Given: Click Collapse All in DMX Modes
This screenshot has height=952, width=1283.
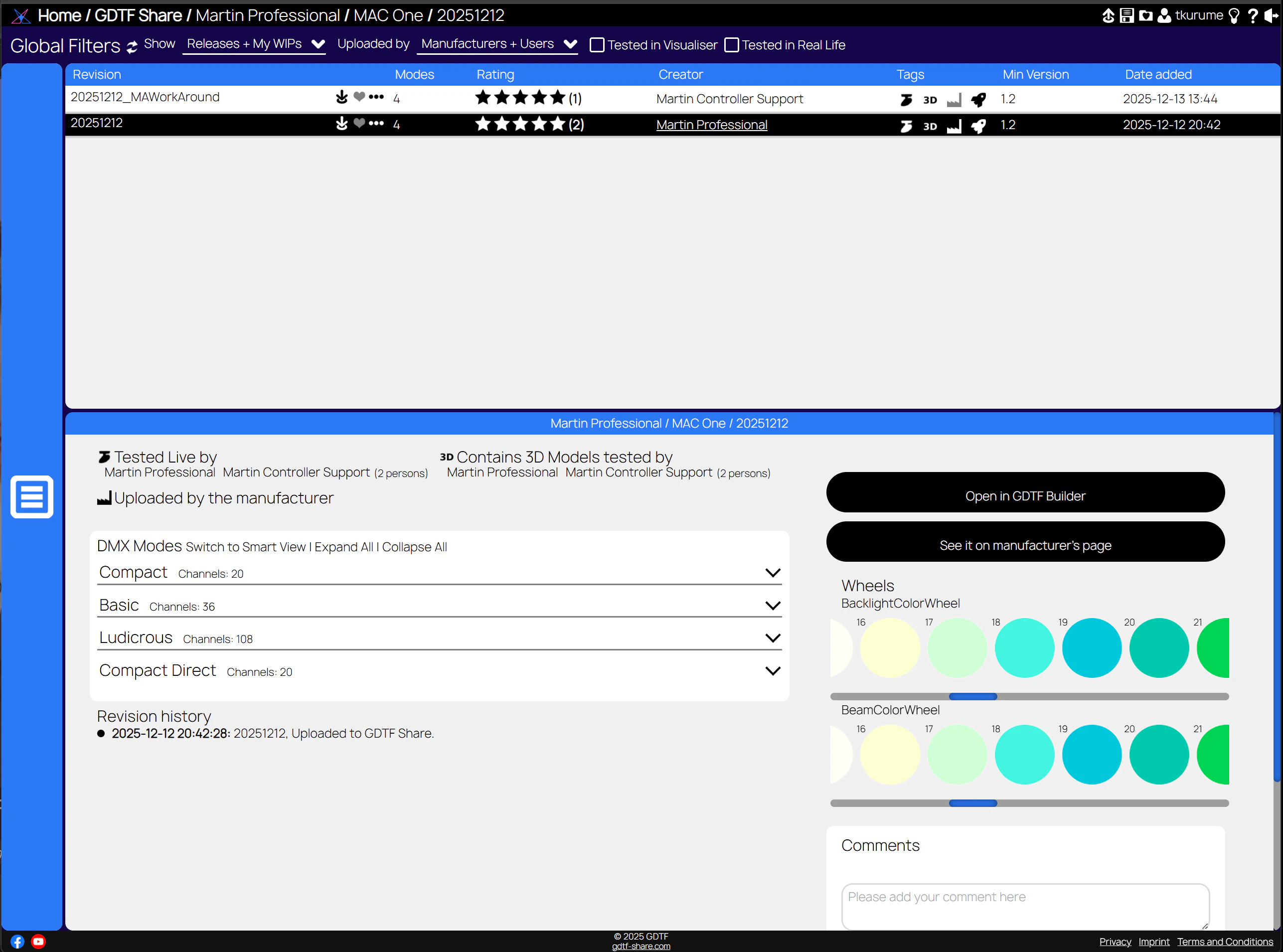Looking at the screenshot, I should click(414, 547).
